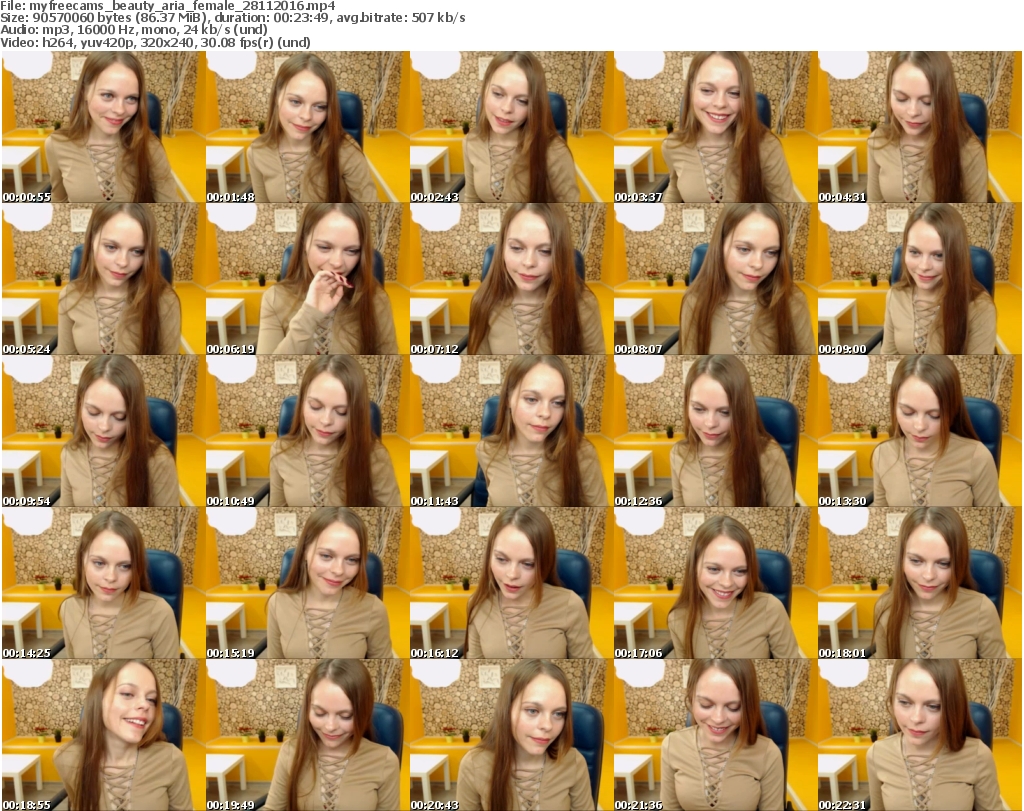Select the thumbnail frame at 00:02:43
1024x811 pixels.
(x=511, y=127)
